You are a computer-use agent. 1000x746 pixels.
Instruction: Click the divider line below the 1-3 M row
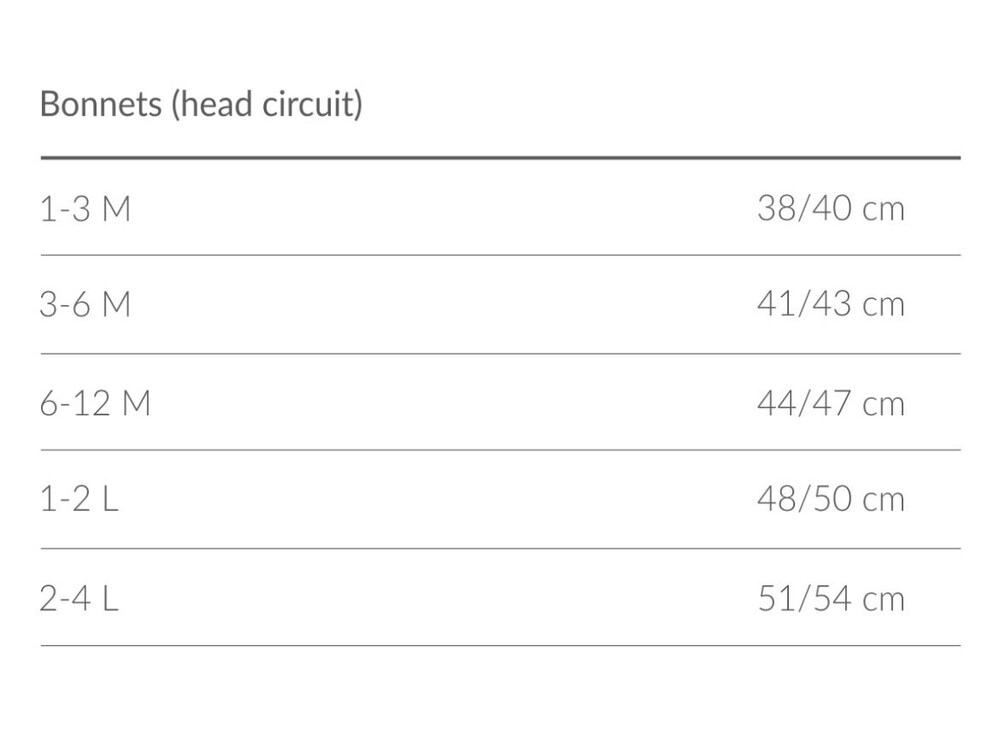500,255
